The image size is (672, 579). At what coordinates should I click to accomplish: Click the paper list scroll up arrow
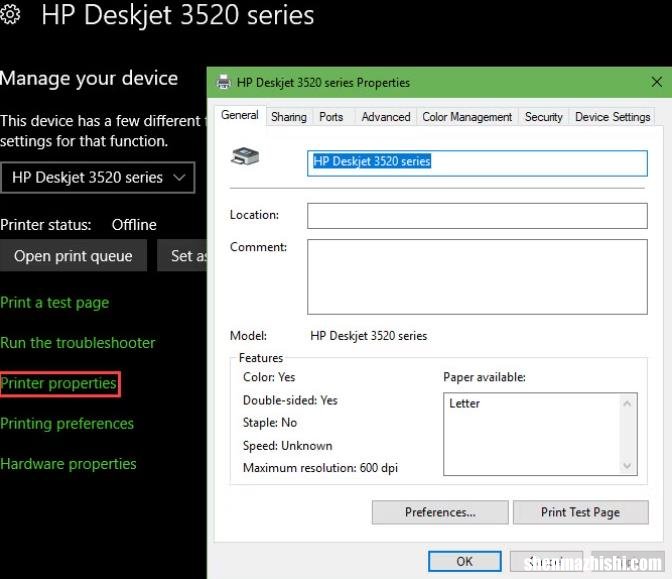pos(627,403)
